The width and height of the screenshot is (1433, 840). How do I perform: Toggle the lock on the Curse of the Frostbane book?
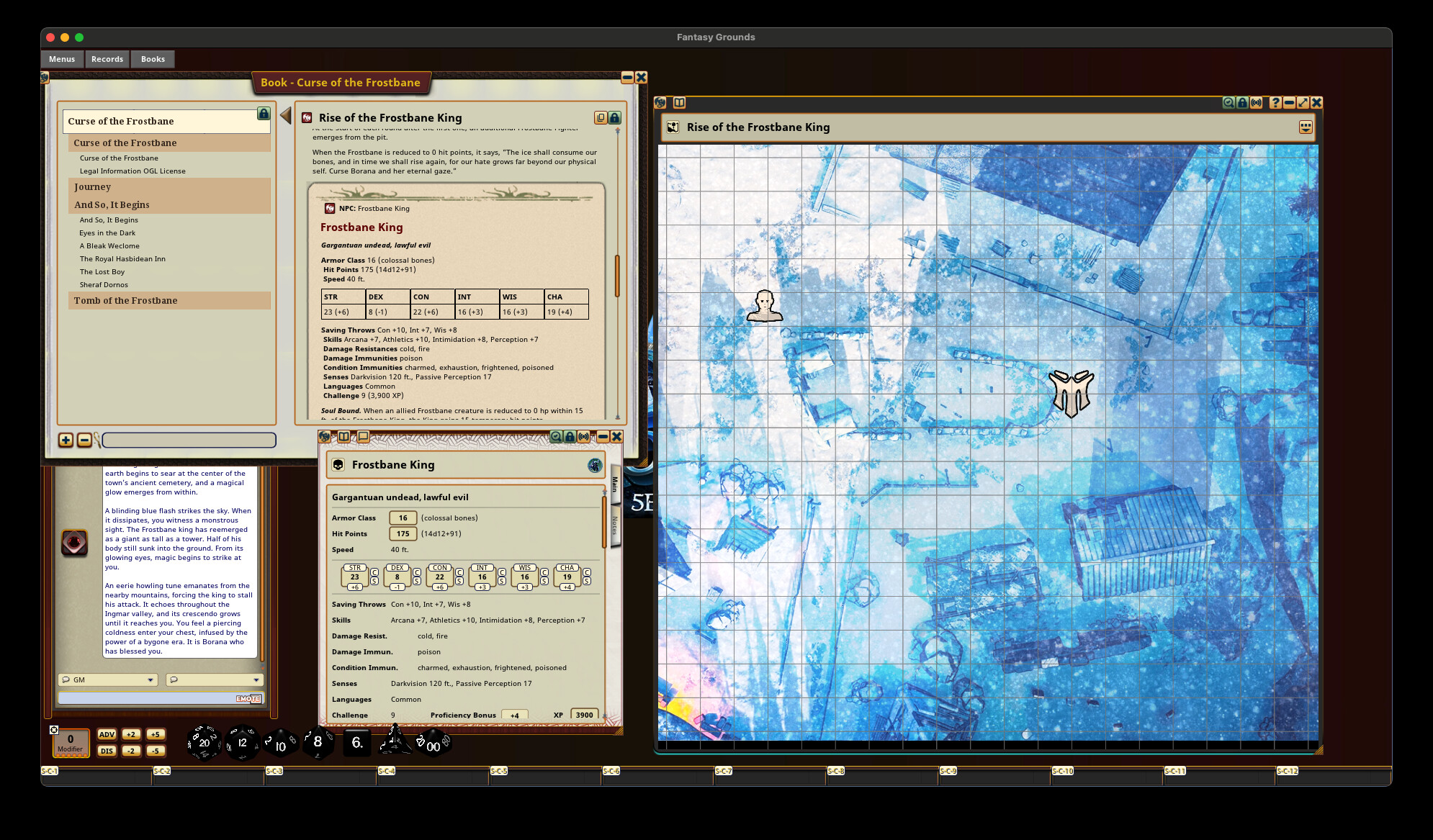(x=263, y=114)
